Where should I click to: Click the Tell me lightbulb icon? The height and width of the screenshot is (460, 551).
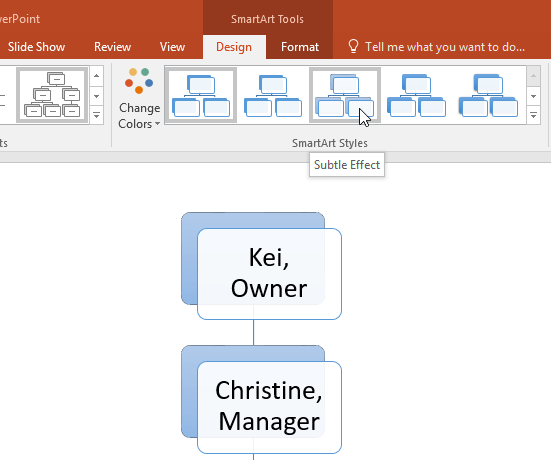353,46
